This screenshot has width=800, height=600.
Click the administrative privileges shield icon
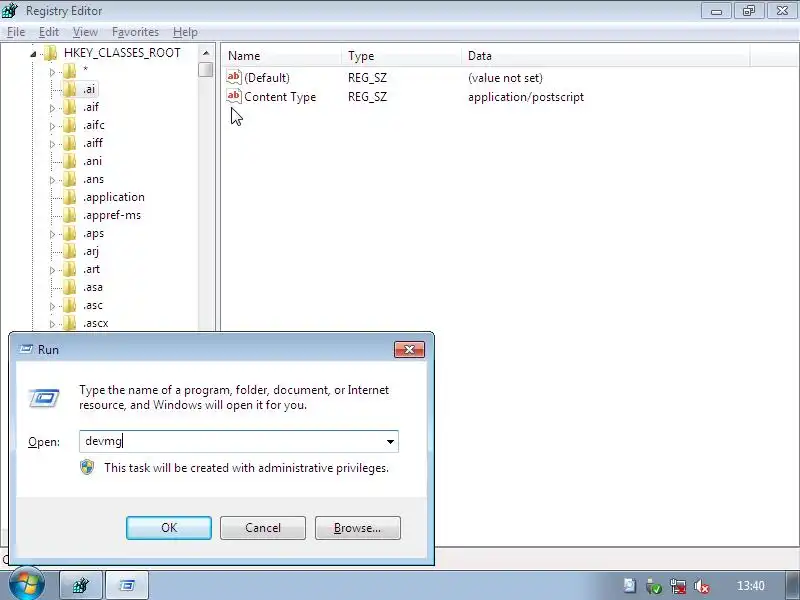coord(87,467)
